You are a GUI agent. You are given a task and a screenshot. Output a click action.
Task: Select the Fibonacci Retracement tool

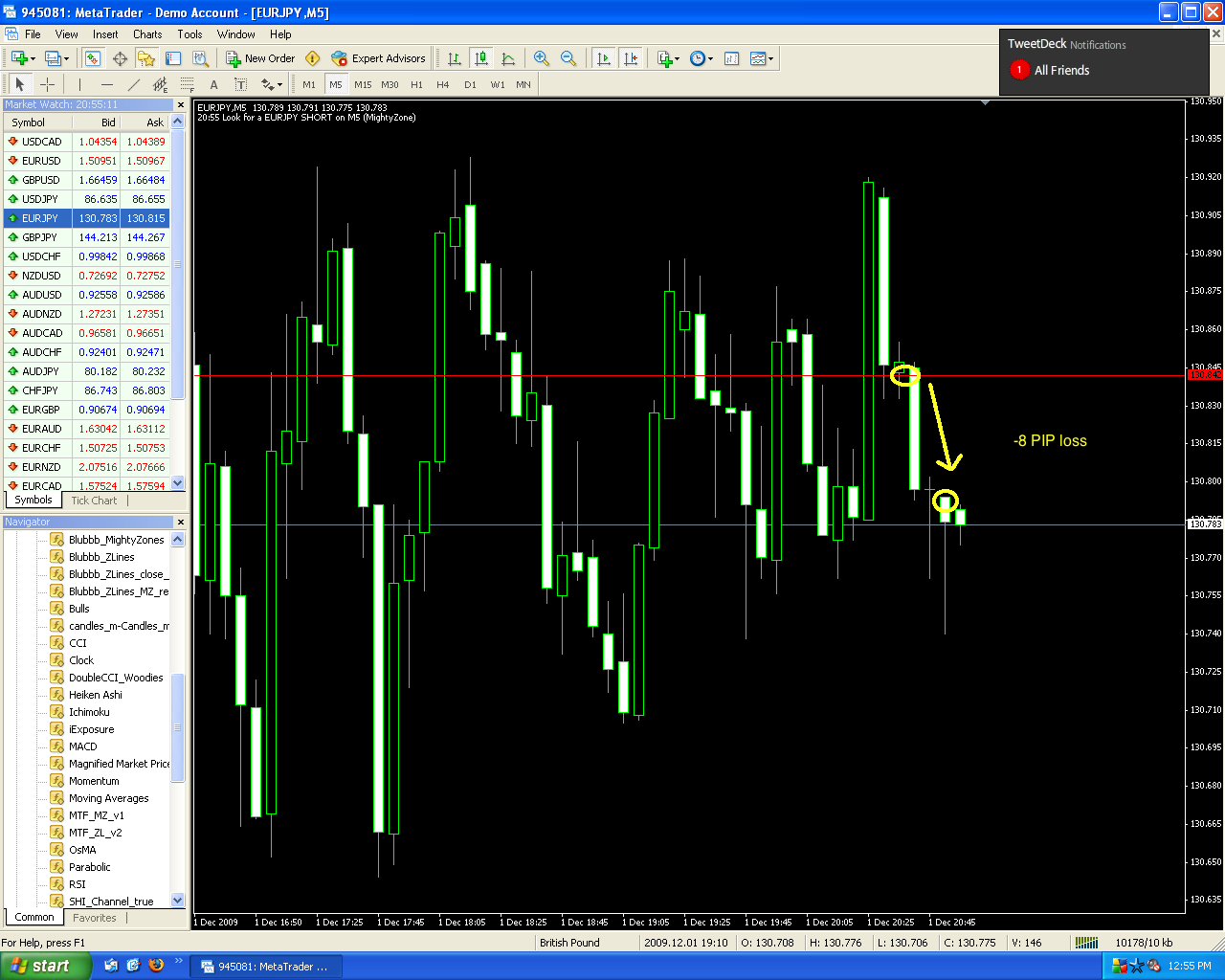pos(188,84)
